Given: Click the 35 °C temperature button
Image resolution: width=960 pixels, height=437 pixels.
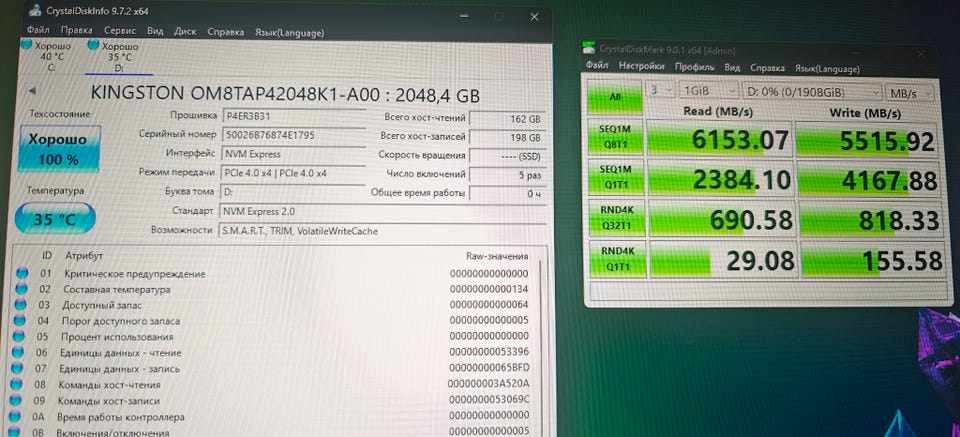Looking at the screenshot, I should click(55, 219).
